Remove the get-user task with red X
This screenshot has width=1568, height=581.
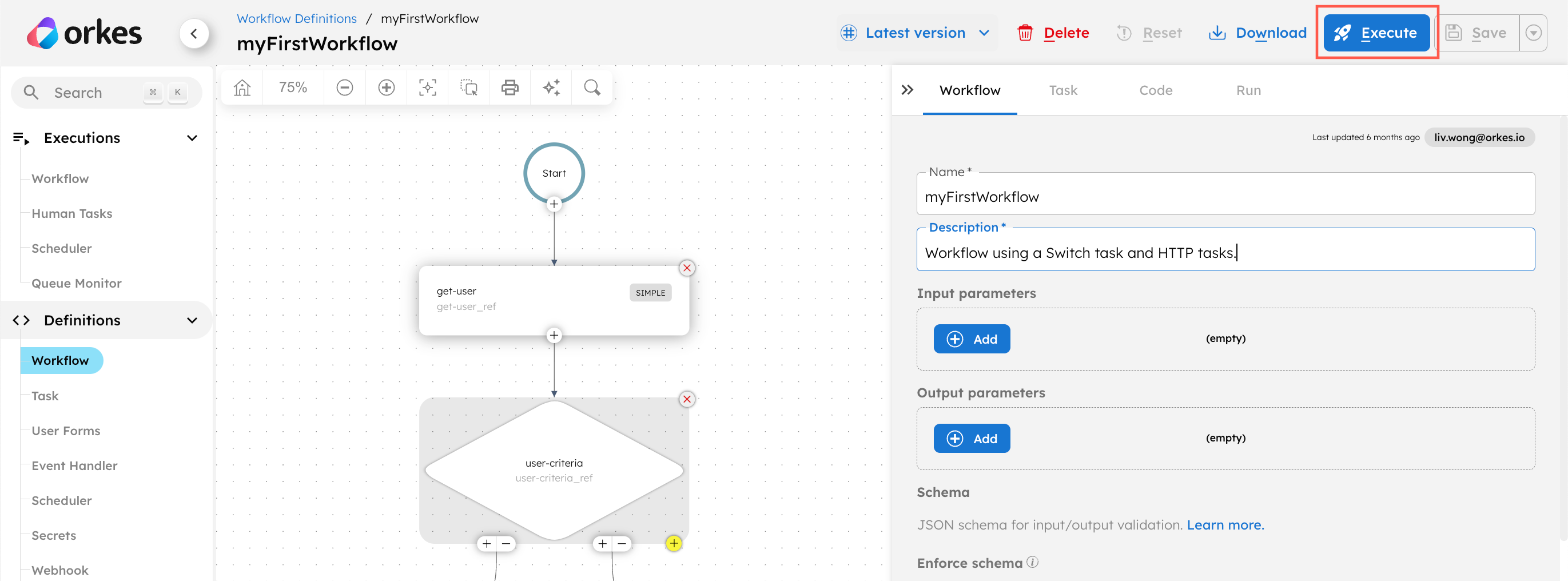pos(687,268)
